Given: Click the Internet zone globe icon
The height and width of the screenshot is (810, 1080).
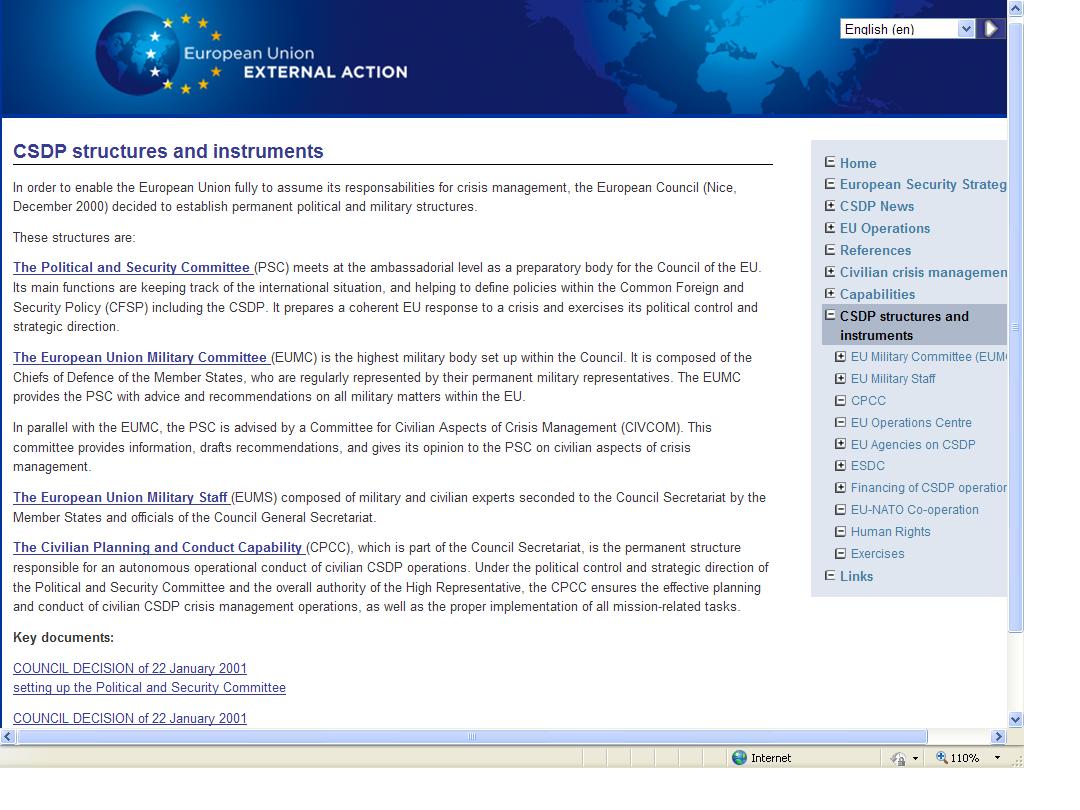Looking at the screenshot, I should point(740,758).
